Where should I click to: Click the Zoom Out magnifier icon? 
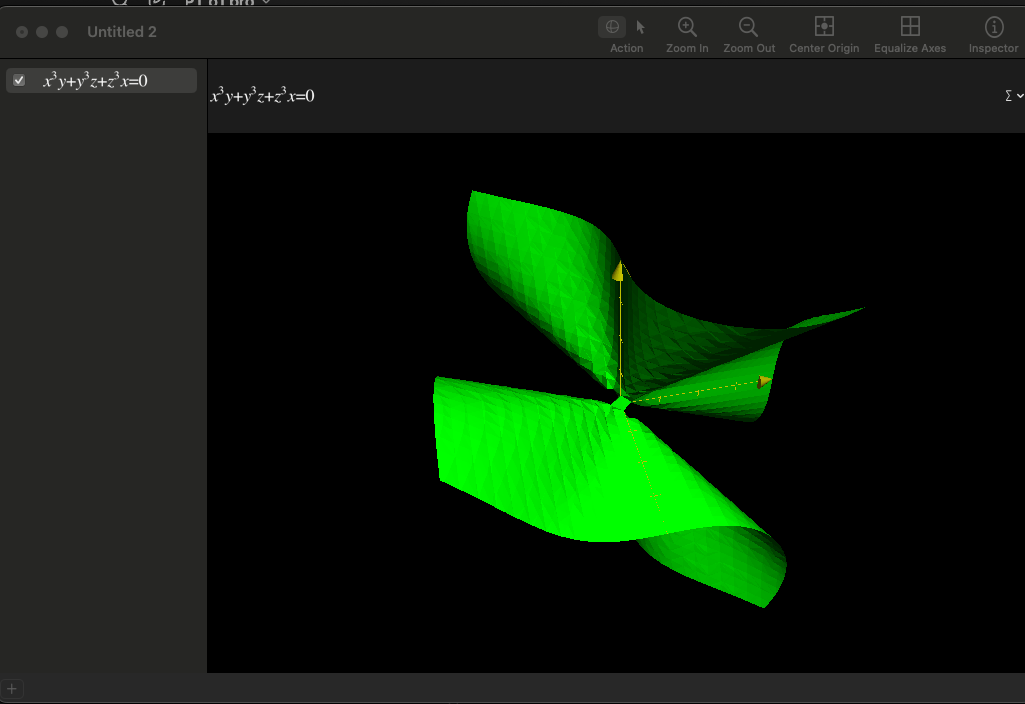click(x=748, y=27)
